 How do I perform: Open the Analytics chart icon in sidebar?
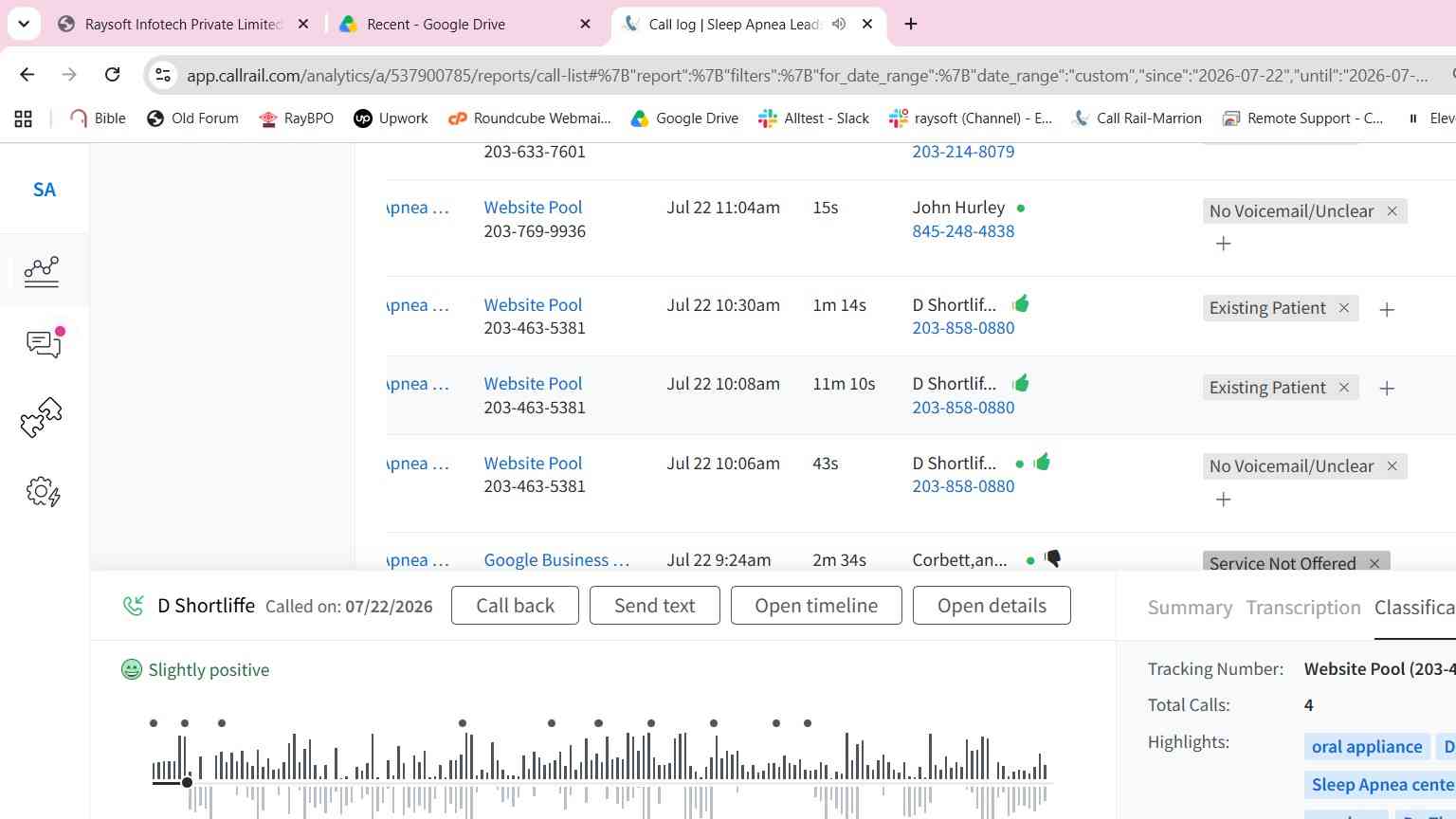(42, 272)
